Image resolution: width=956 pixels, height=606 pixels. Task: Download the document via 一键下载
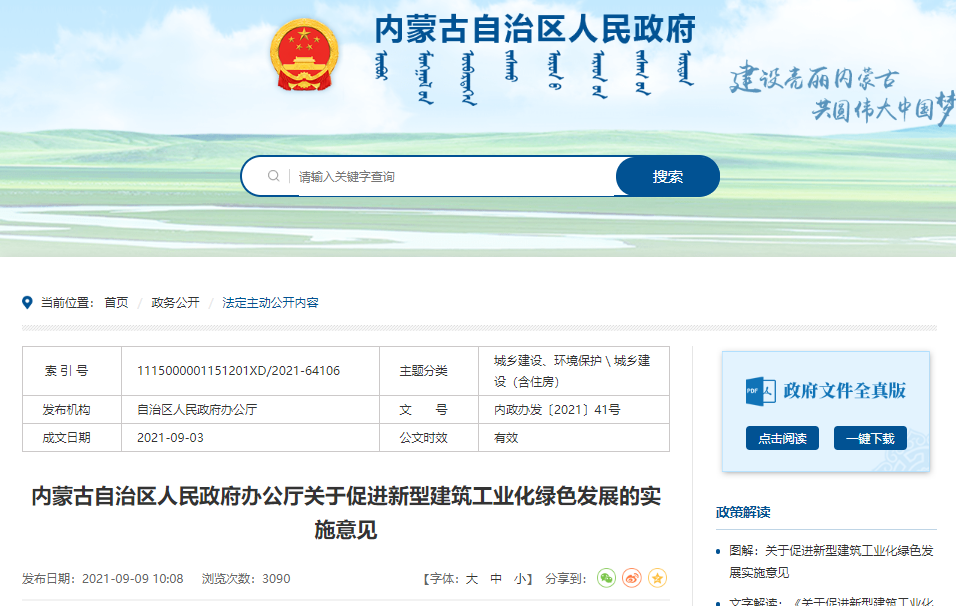pos(869,437)
